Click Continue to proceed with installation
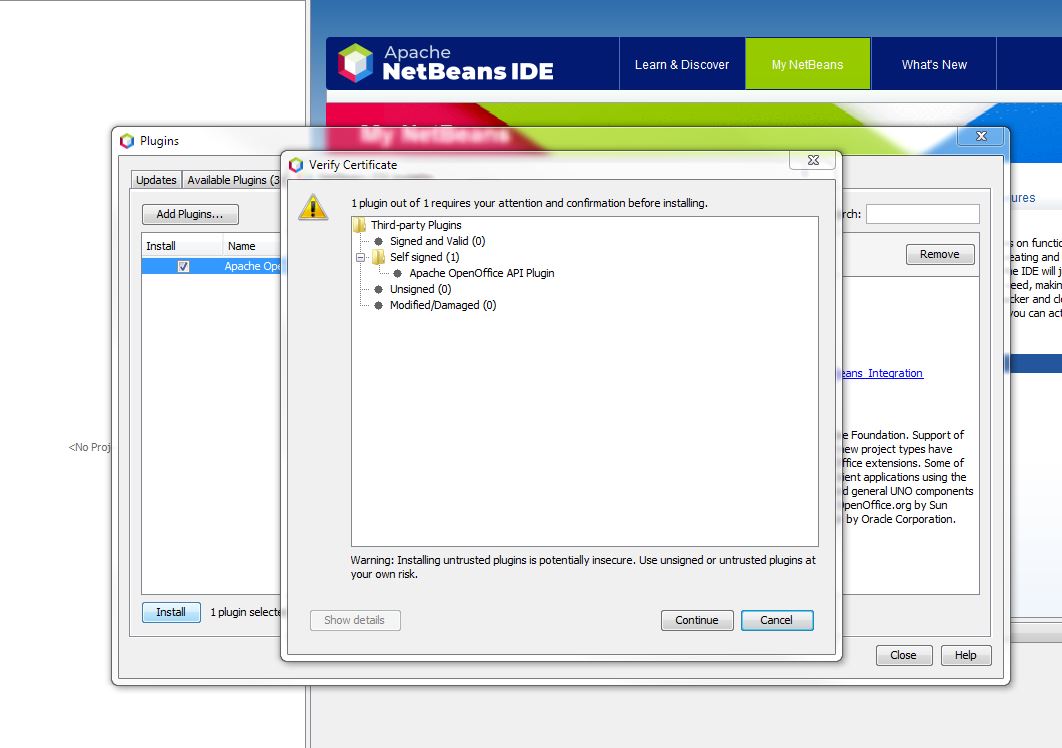Viewport: 1062px width, 748px height. click(697, 620)
